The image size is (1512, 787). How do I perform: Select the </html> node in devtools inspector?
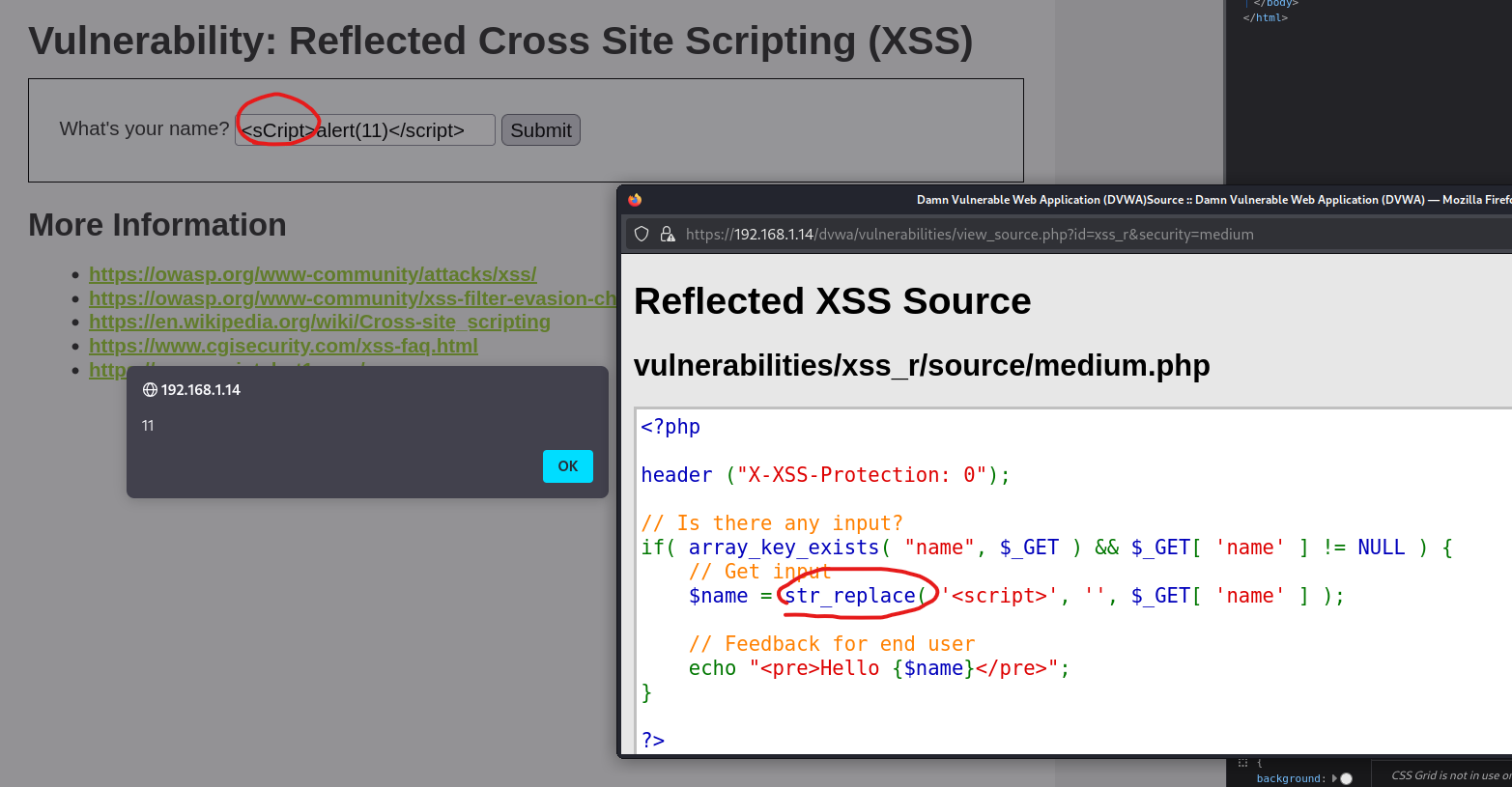(1266, 17)
